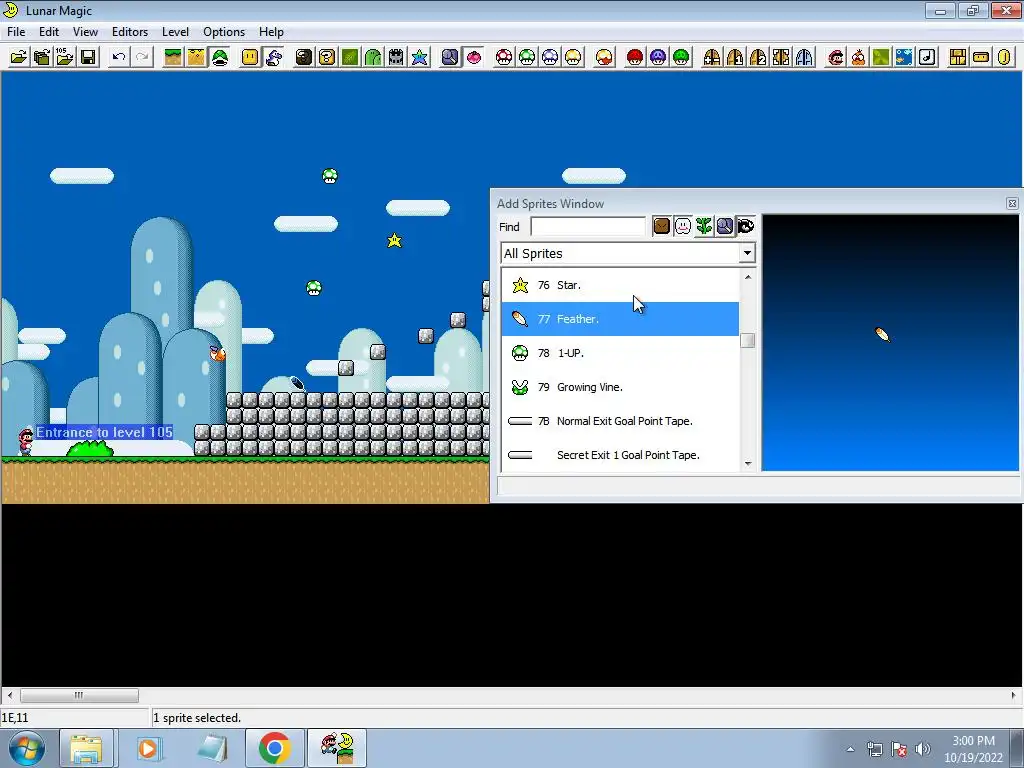Select 'Secret Exit 1 Goal Point Tape.'
The image size is (1024, 768).
(x=620, y=455)
